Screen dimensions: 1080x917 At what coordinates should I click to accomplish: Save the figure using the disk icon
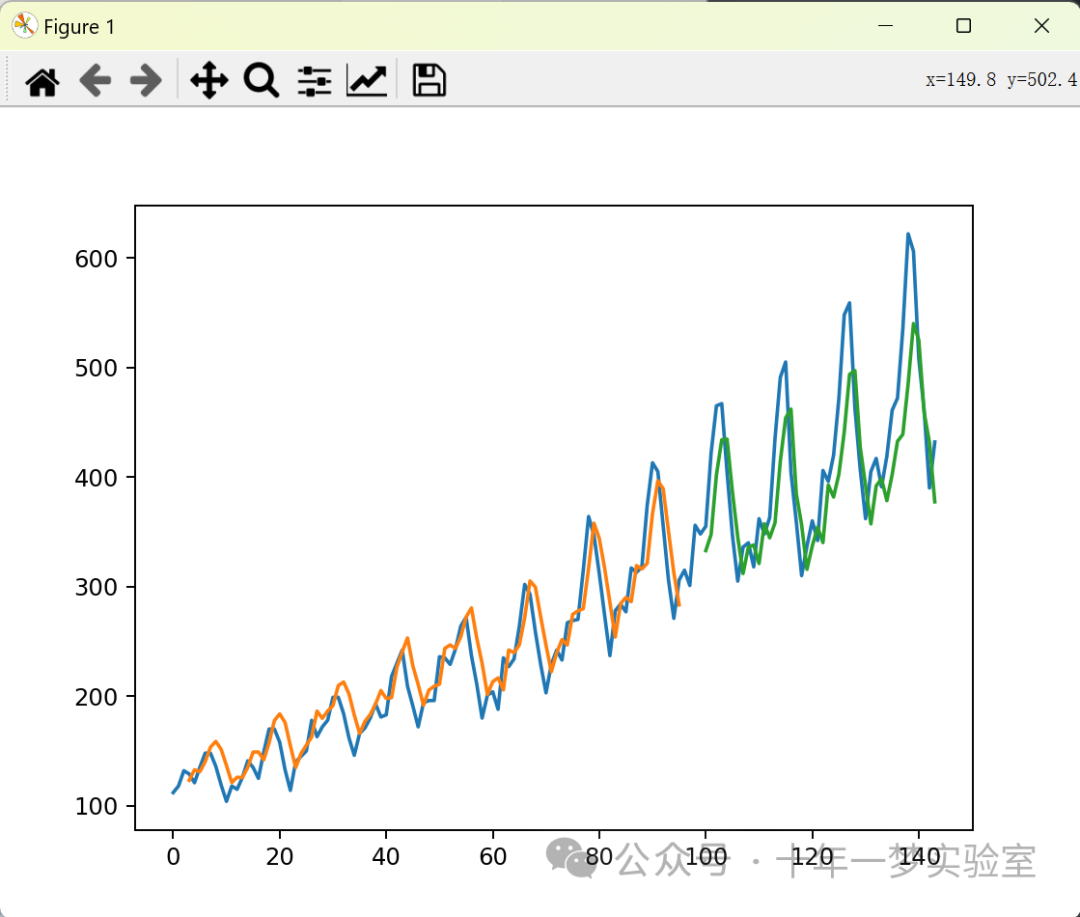point(429,80)
